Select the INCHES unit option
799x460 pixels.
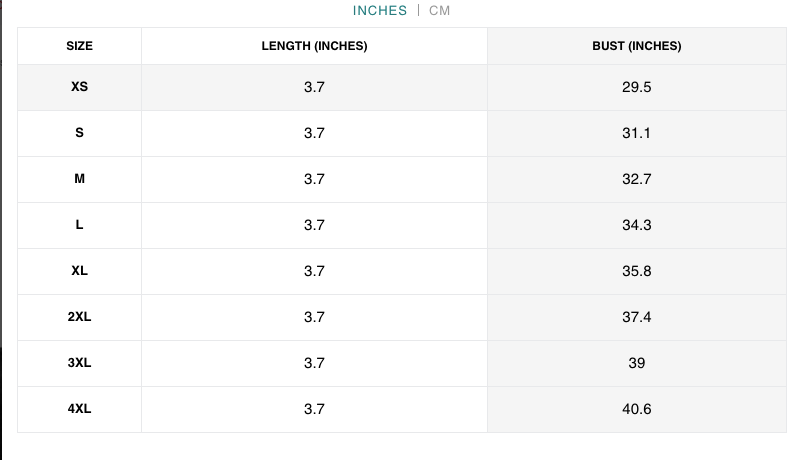pyautogui.click(x=380, y=11)
